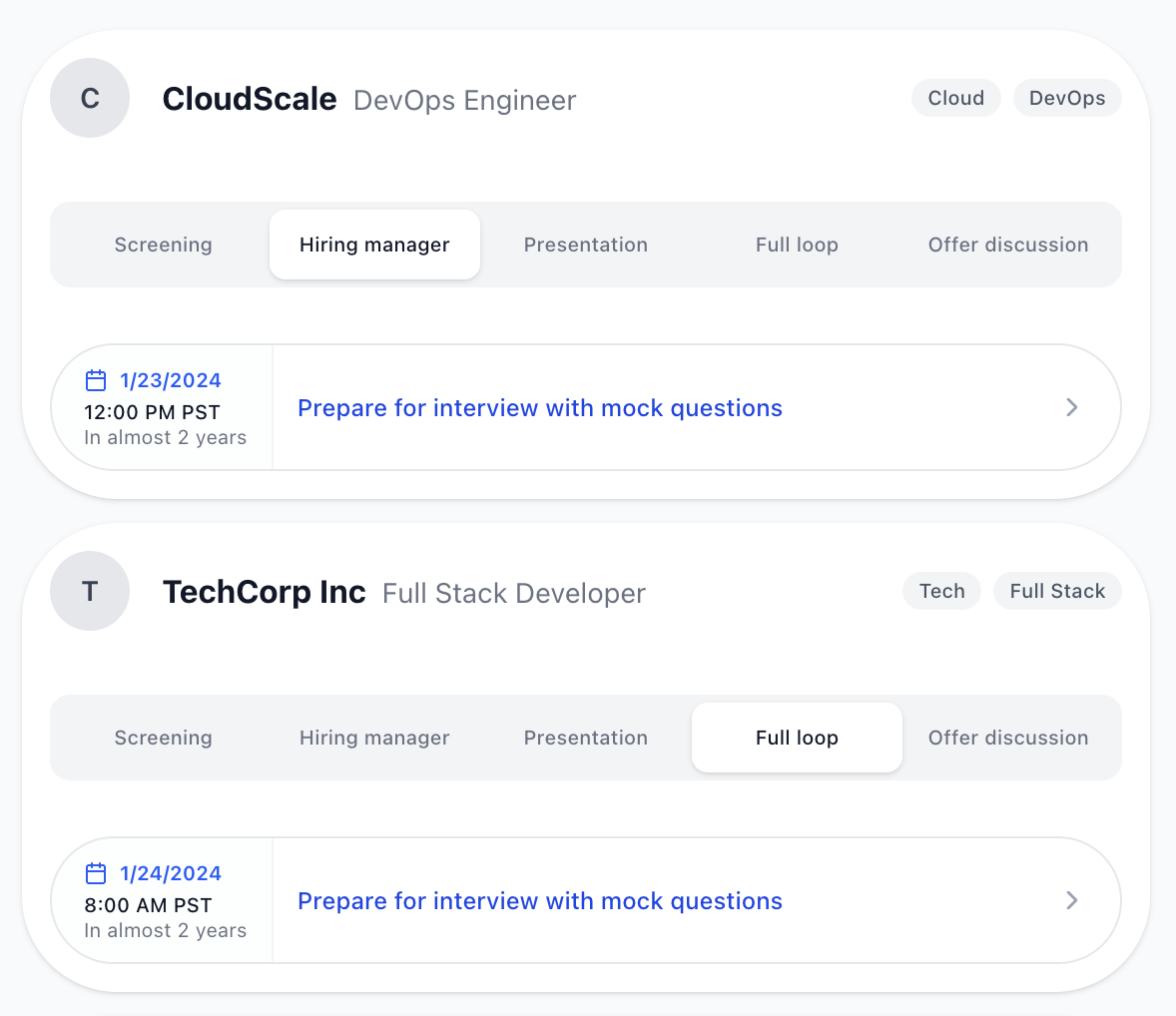Click the C avatar for CloudScale
Screen dimensions: 1176x1016
90,98
